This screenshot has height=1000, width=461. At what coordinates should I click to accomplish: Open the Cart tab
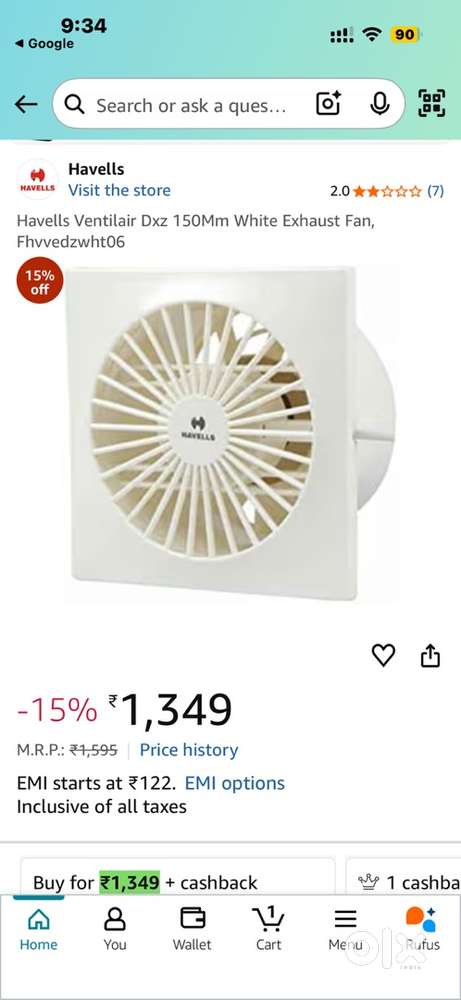(x=268, y=929)
